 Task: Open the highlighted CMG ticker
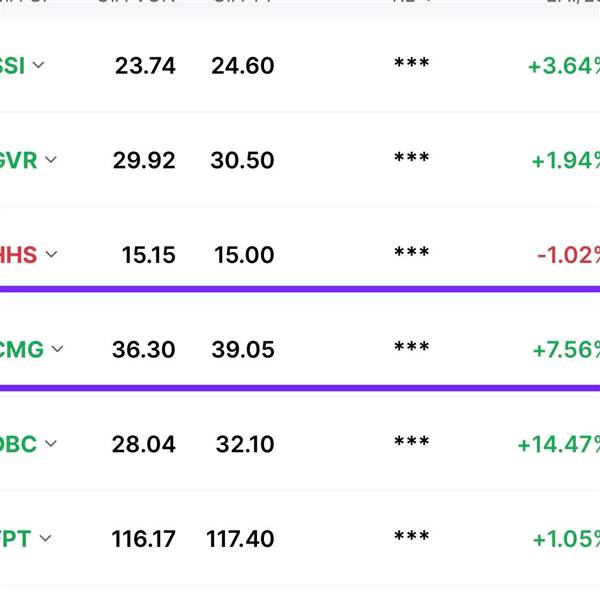tap(22, 350)
